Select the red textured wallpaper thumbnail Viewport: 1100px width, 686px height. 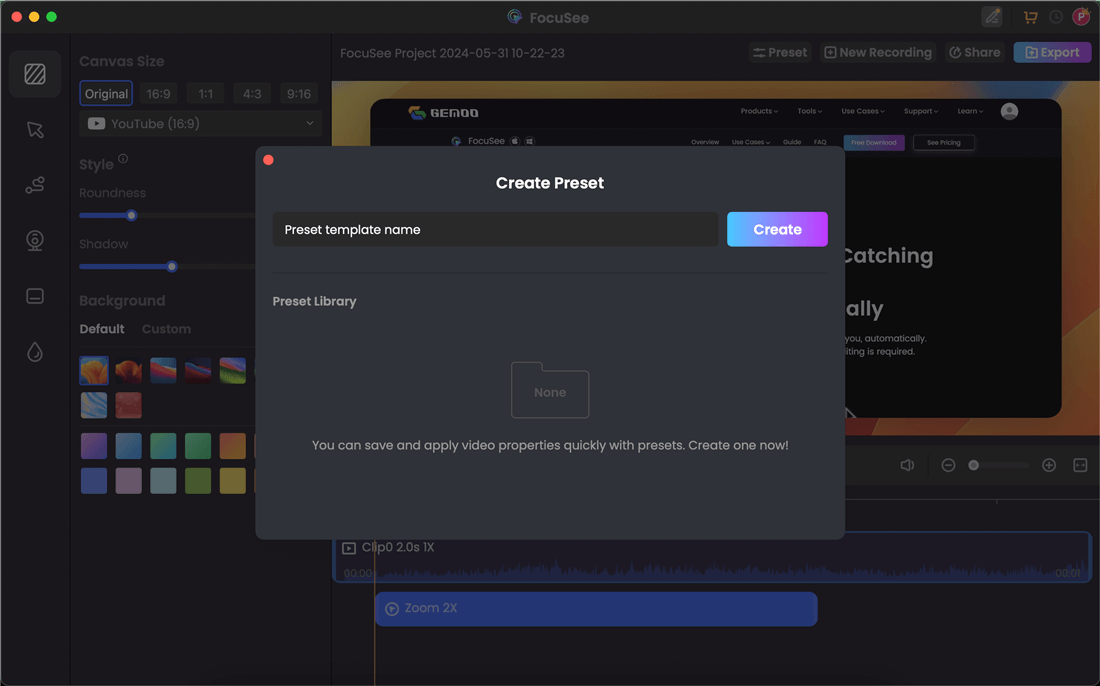pyautogui.click(x=128, y=405)
